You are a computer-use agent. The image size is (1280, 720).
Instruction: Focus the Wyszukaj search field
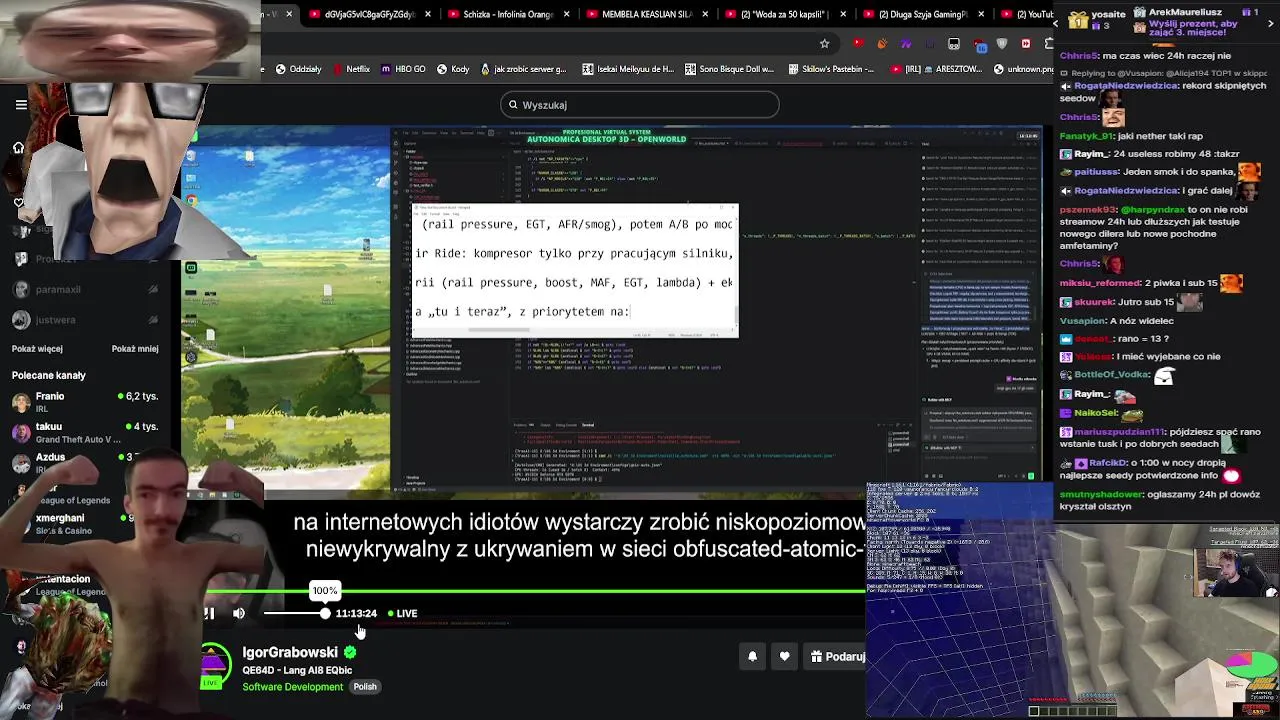[x=640, y=105]
